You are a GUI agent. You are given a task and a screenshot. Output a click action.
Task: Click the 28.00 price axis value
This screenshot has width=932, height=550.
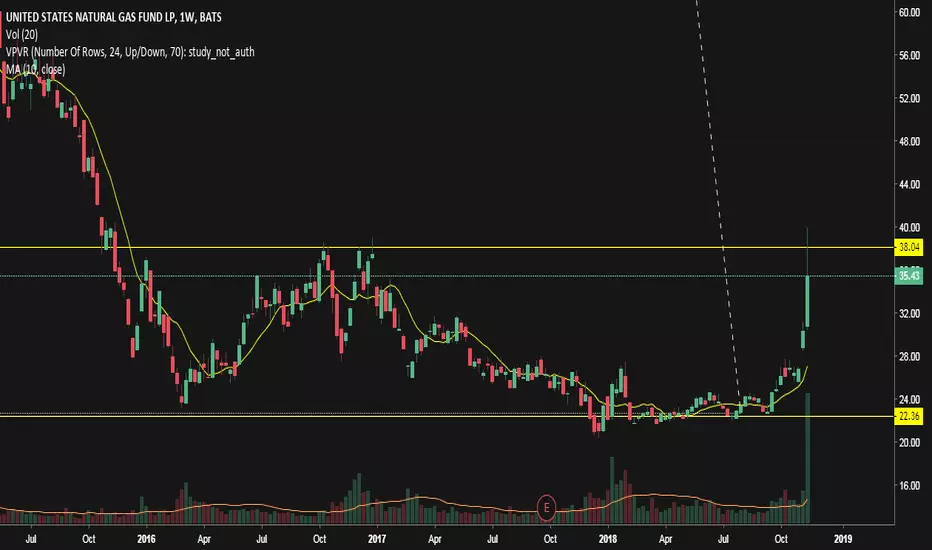coord(909,356)
